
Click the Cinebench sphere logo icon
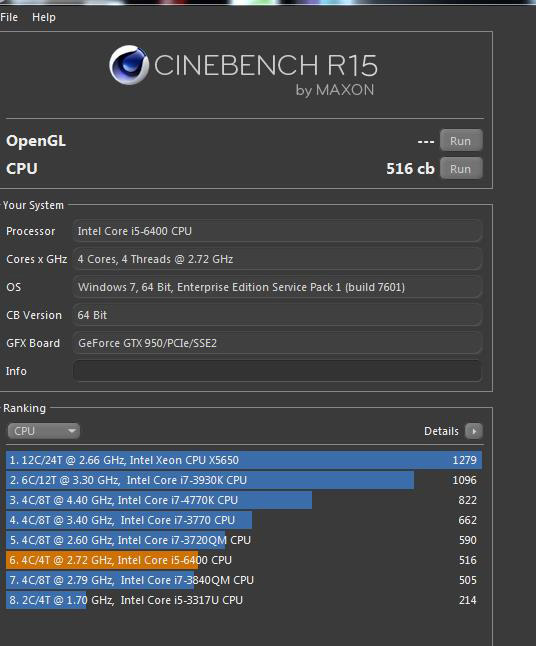click(x=129, y=65)
